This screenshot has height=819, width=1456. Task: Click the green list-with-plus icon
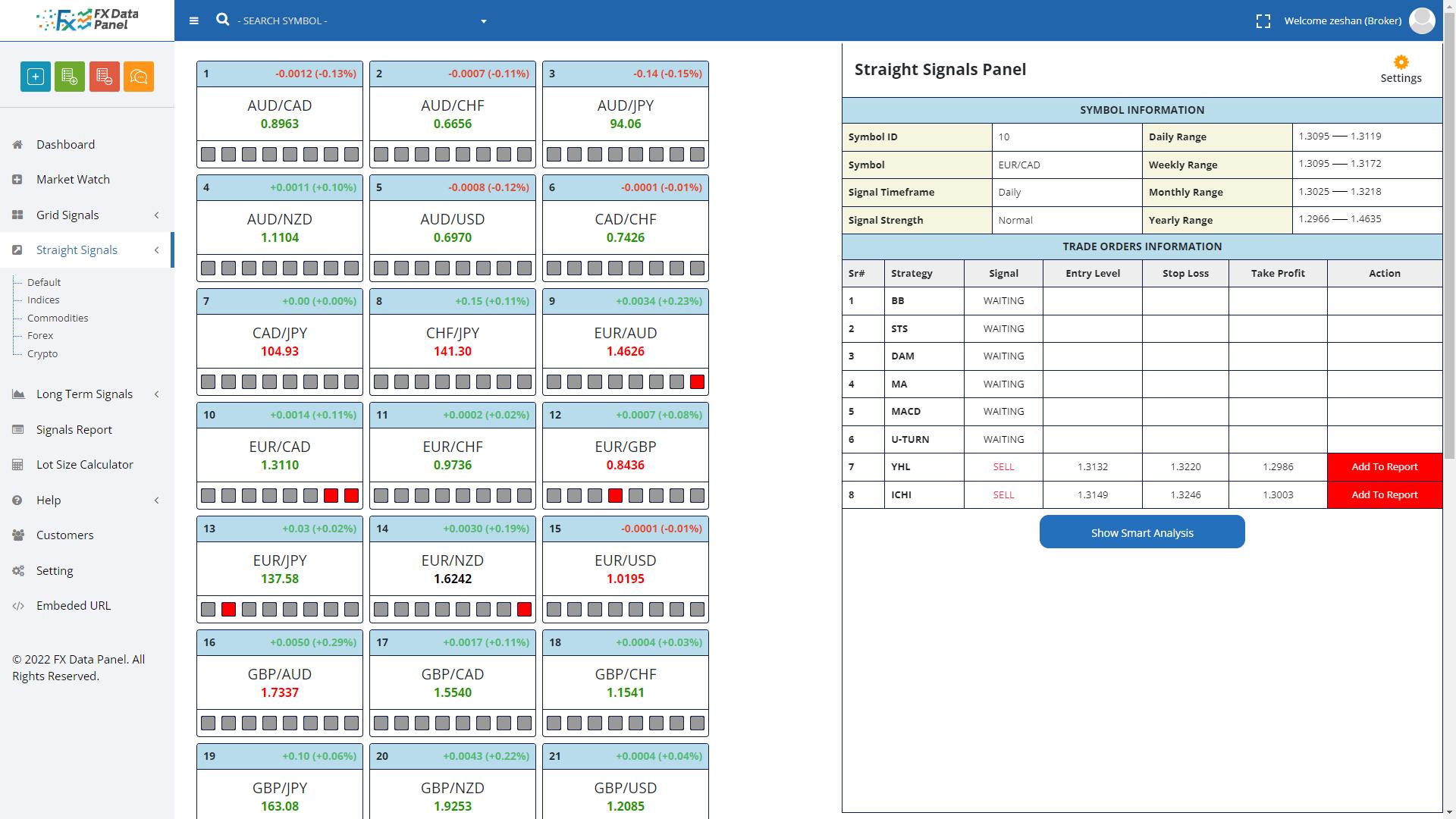pyautogui.click(x=70, y=77)
